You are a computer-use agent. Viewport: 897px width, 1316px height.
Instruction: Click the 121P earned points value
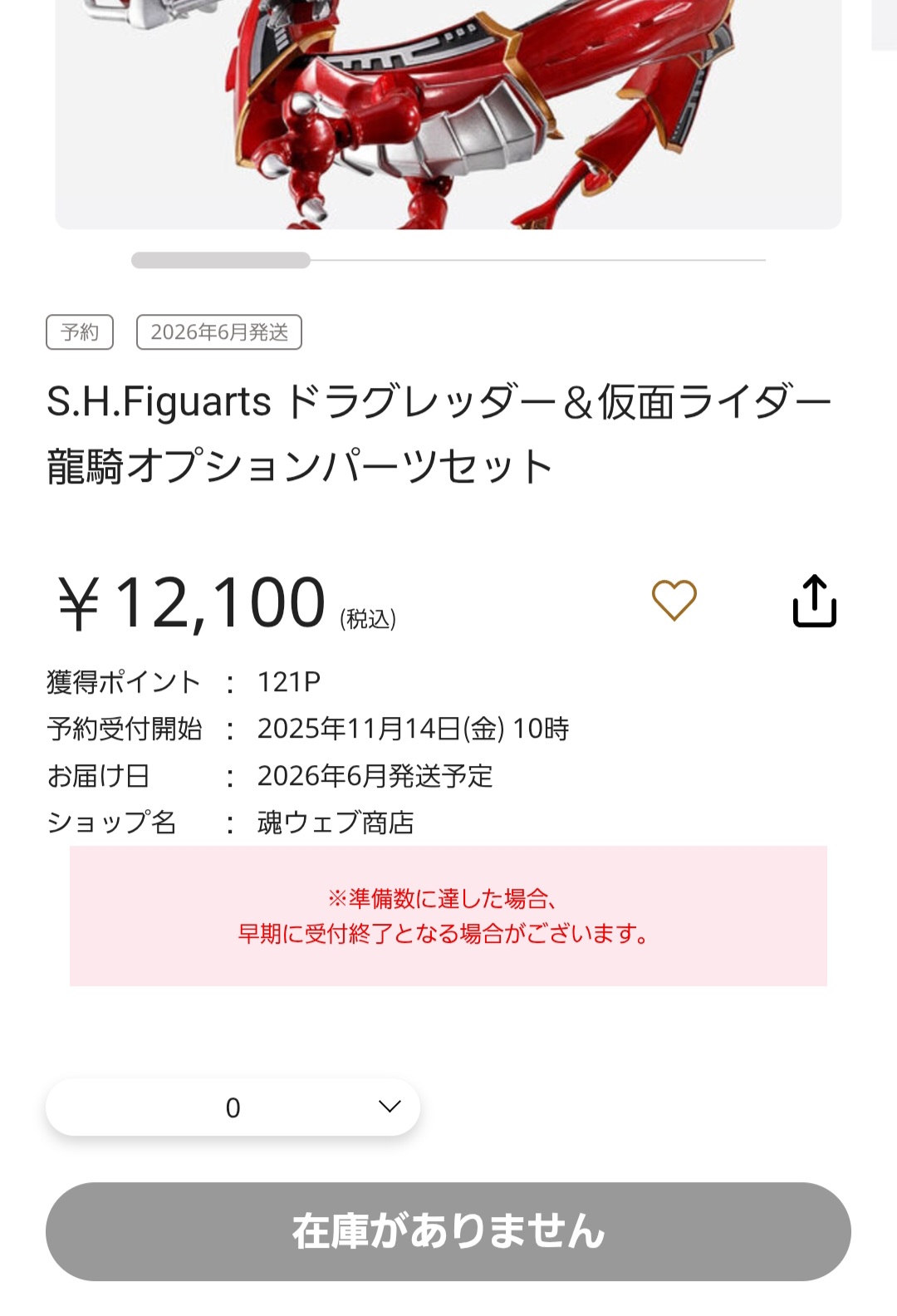pyautogui.click(x=288, y=682)
